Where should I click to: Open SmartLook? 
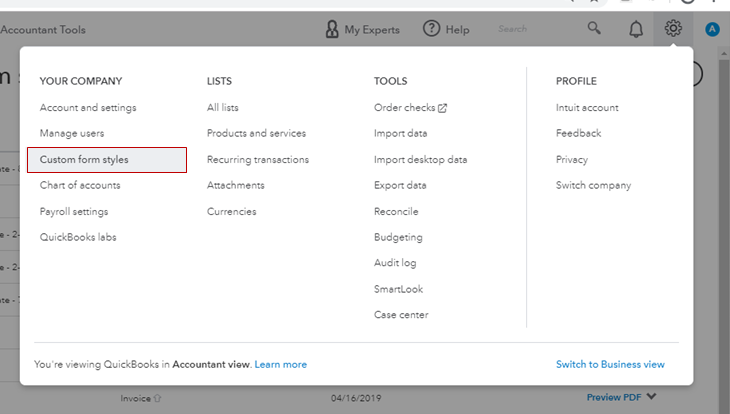click(x=399, y=289)
